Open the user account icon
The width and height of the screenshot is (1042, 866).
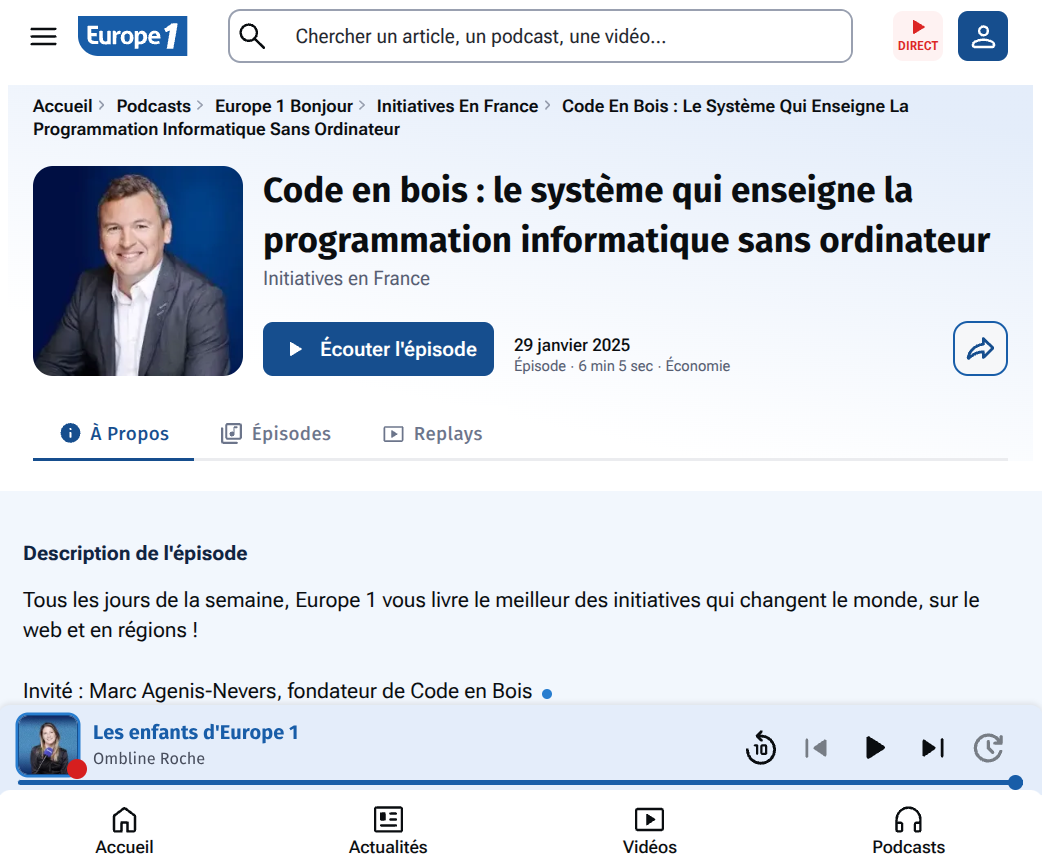(x=983, y=36)
